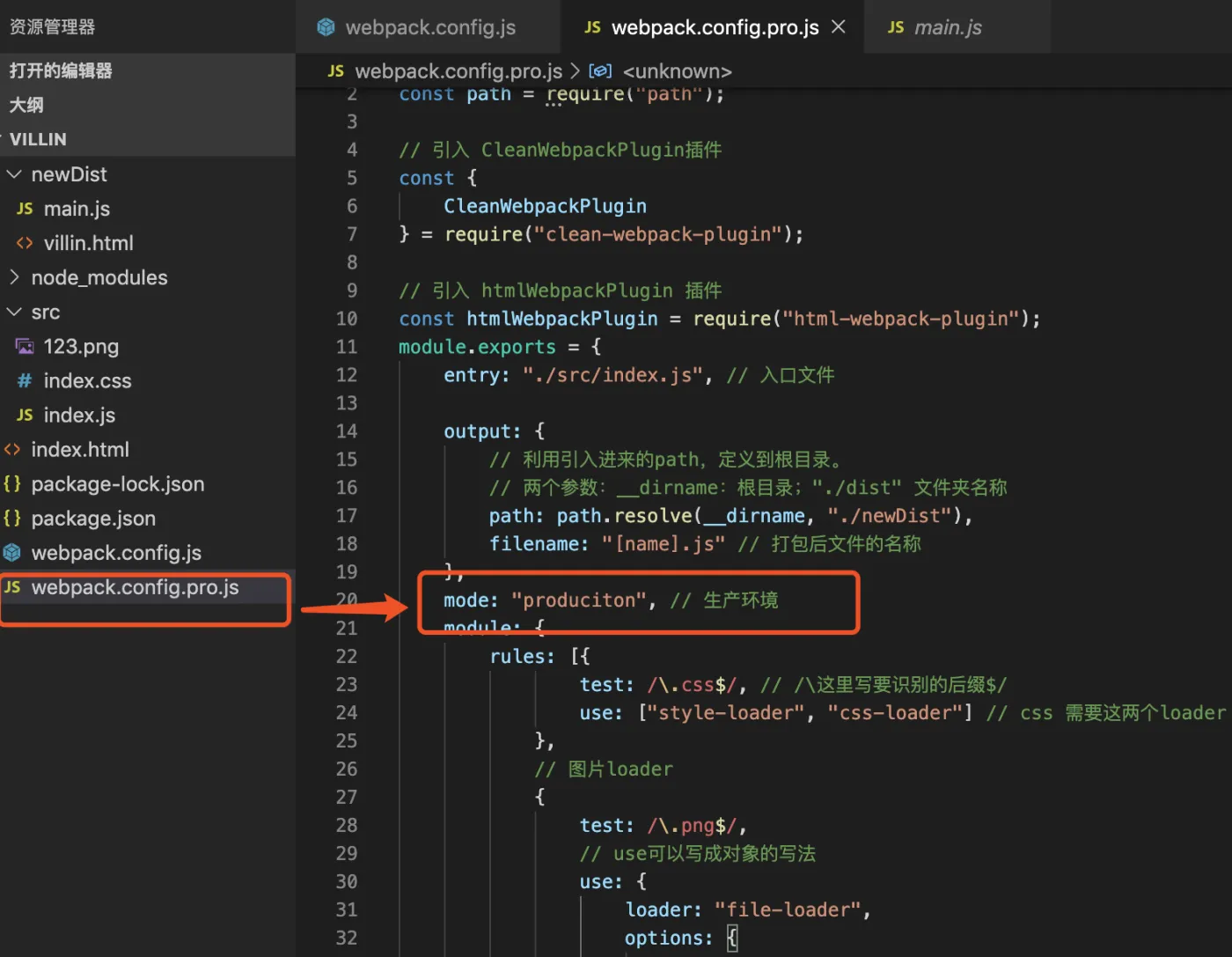Click "style-loader" string on line 24

click(x=726, y=713)
